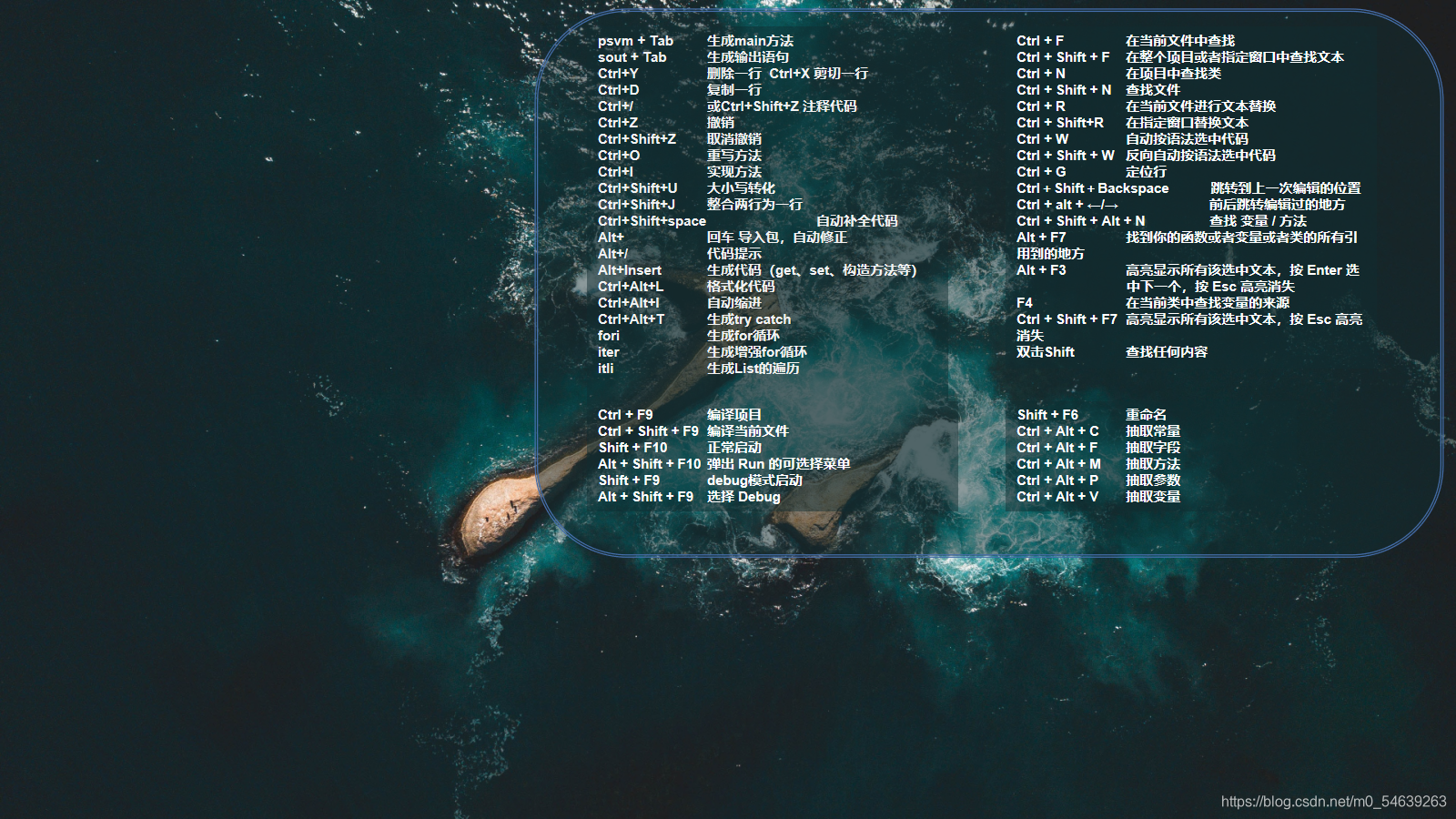The image size is (1456, 819).
Task: Click the "fori" abbreviation text
Action: click(609, 336)
